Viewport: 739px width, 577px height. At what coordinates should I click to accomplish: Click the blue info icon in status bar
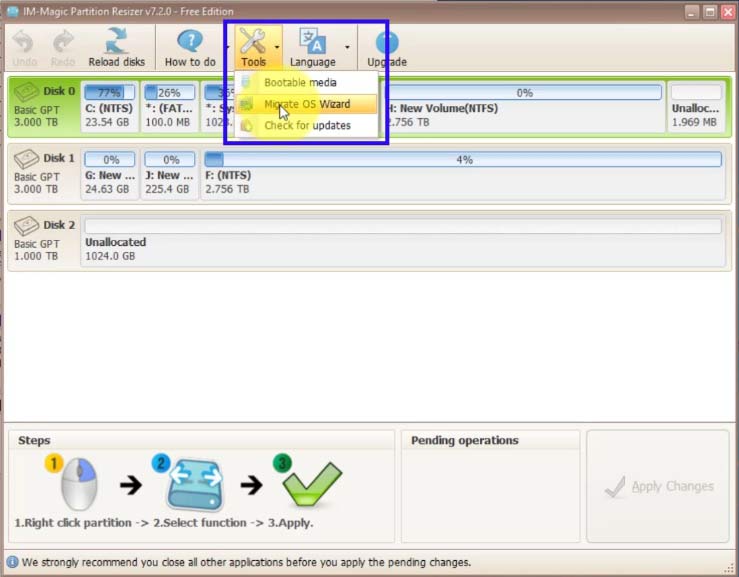click(12, 562)
